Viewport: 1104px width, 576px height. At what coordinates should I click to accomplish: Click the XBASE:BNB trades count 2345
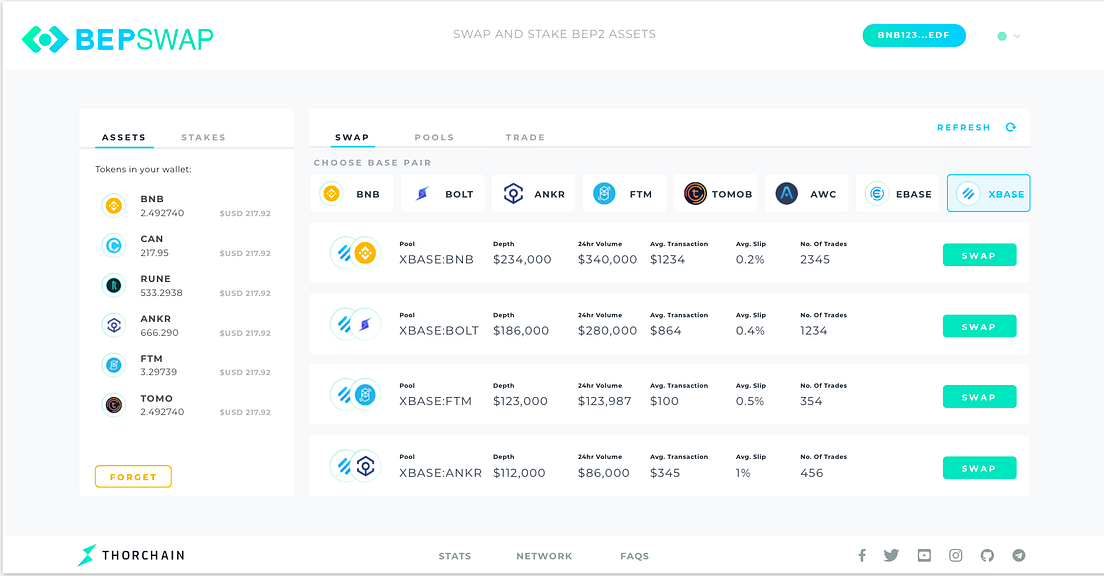pos(815,260)
